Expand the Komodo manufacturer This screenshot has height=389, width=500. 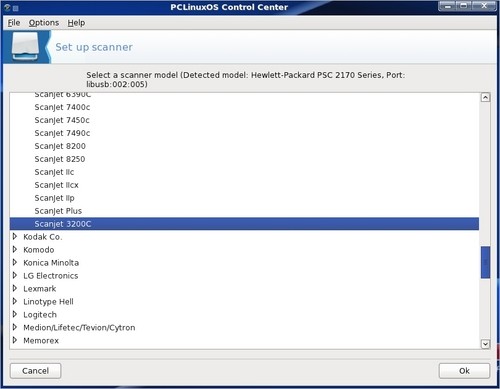pyautogui.click(x=15, y=249)
